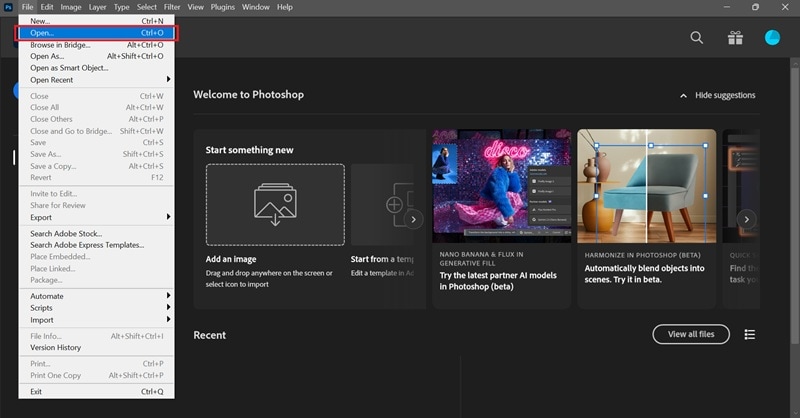Screen dimensions: 800x418
Task: Open the Image menu
Action: 71,7
